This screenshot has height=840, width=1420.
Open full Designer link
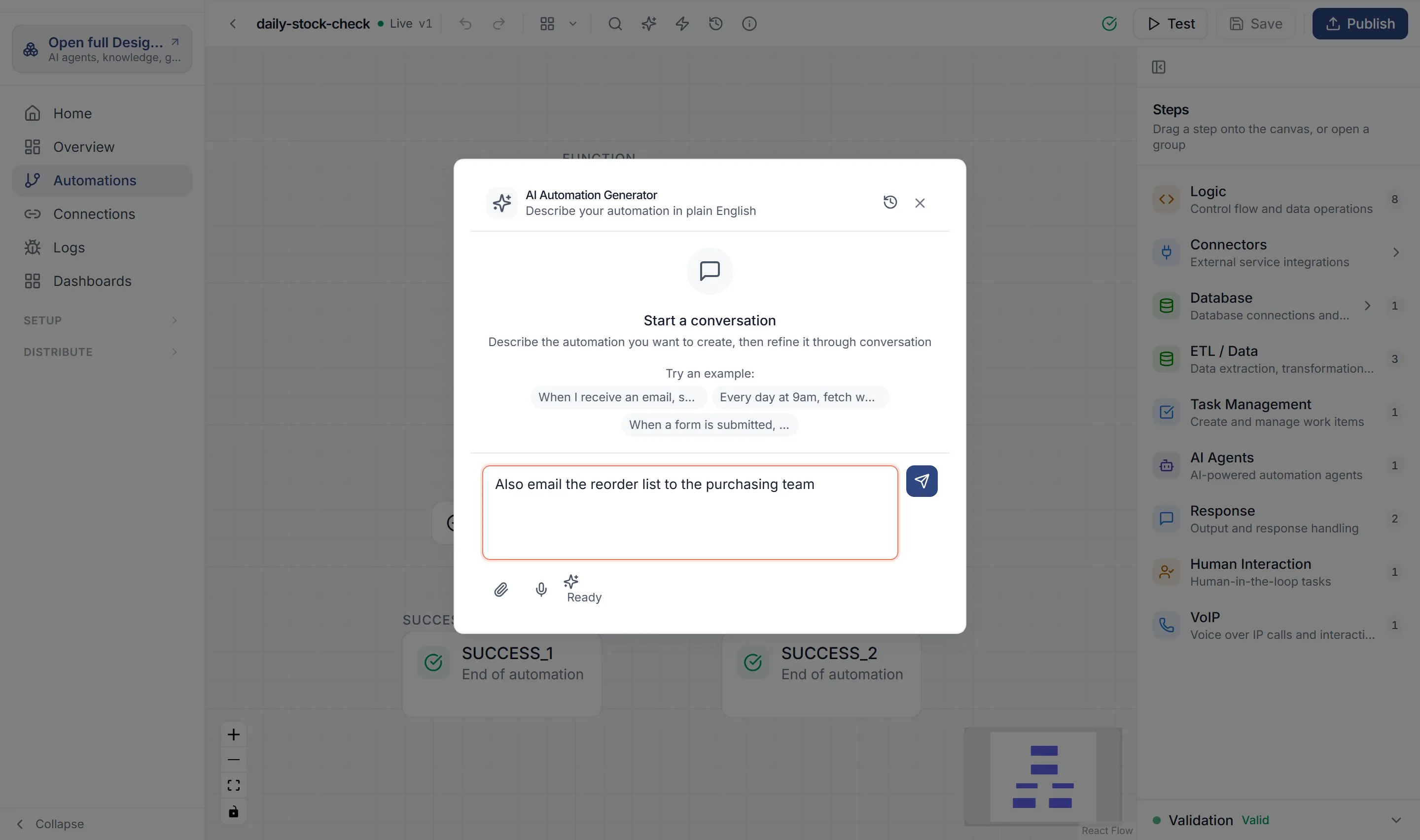(102, 49)
